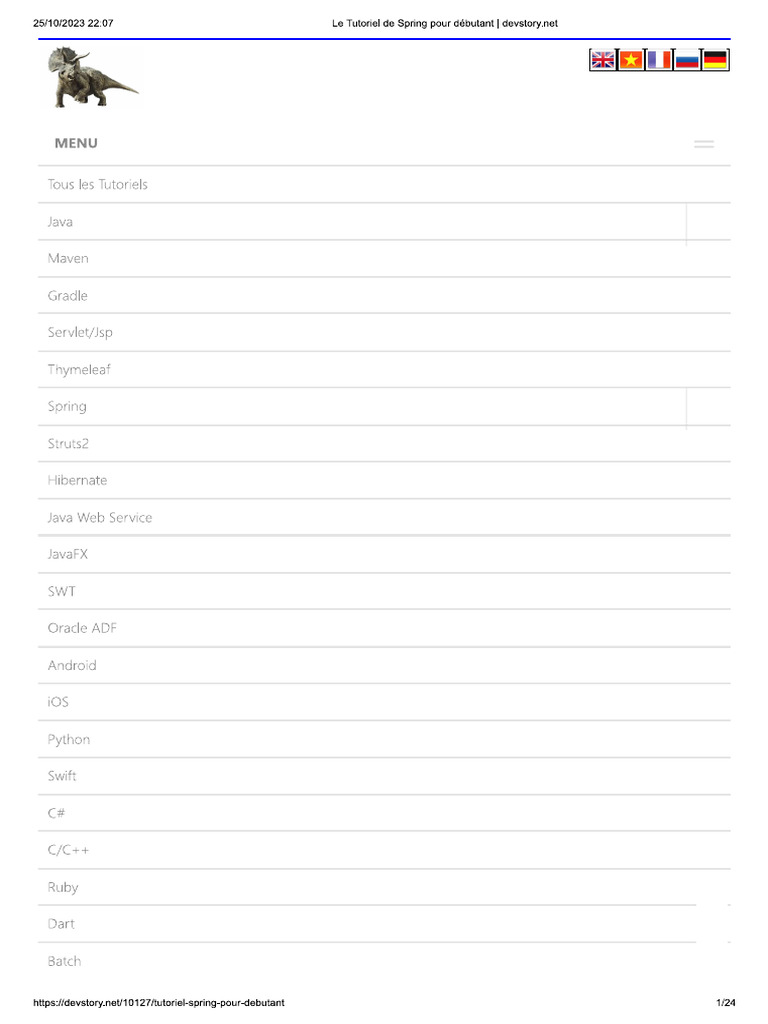Open Tous les Tutoriels menu item
This screenshot has width=768, height=1024.
pos(384,185)
